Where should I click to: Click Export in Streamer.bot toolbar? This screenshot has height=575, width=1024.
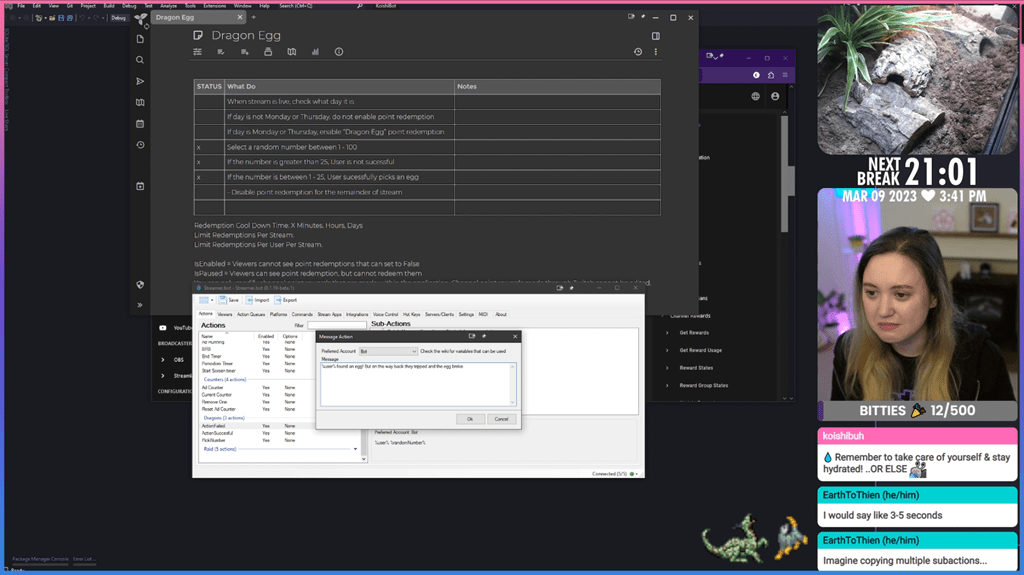pos(285,300)
